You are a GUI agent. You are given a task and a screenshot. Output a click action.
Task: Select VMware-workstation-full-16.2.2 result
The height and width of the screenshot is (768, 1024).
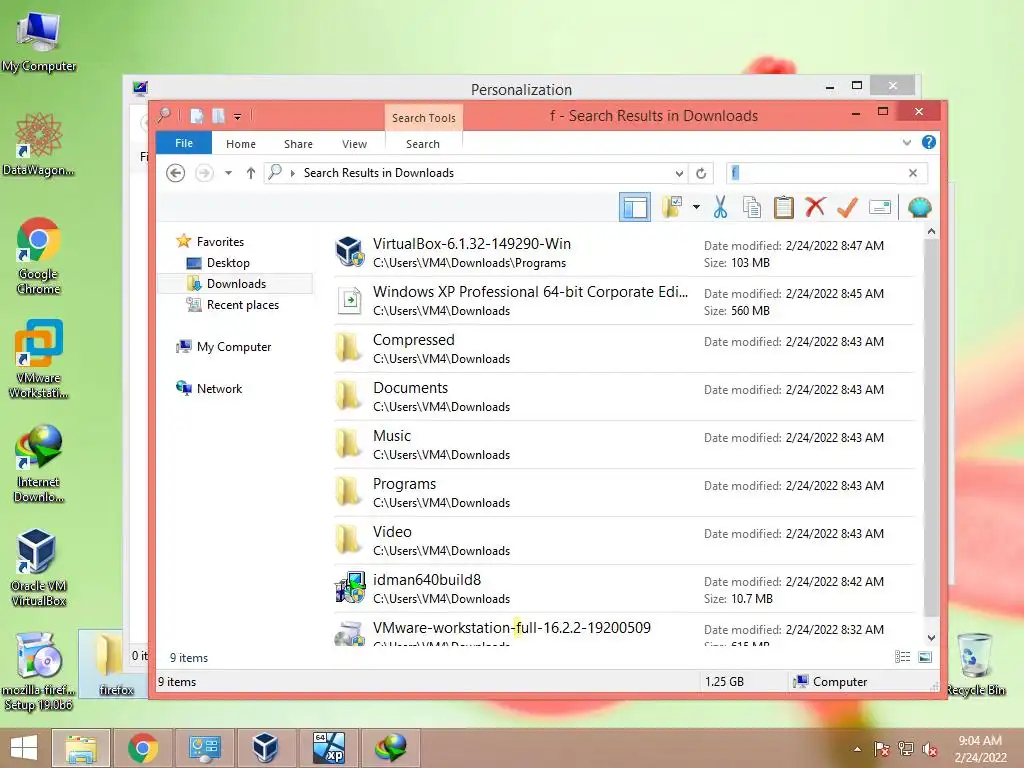(624, 631)
